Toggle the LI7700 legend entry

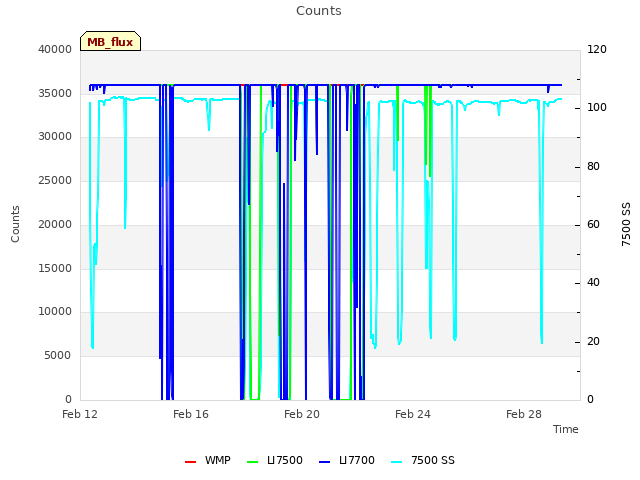click(347, 460)
